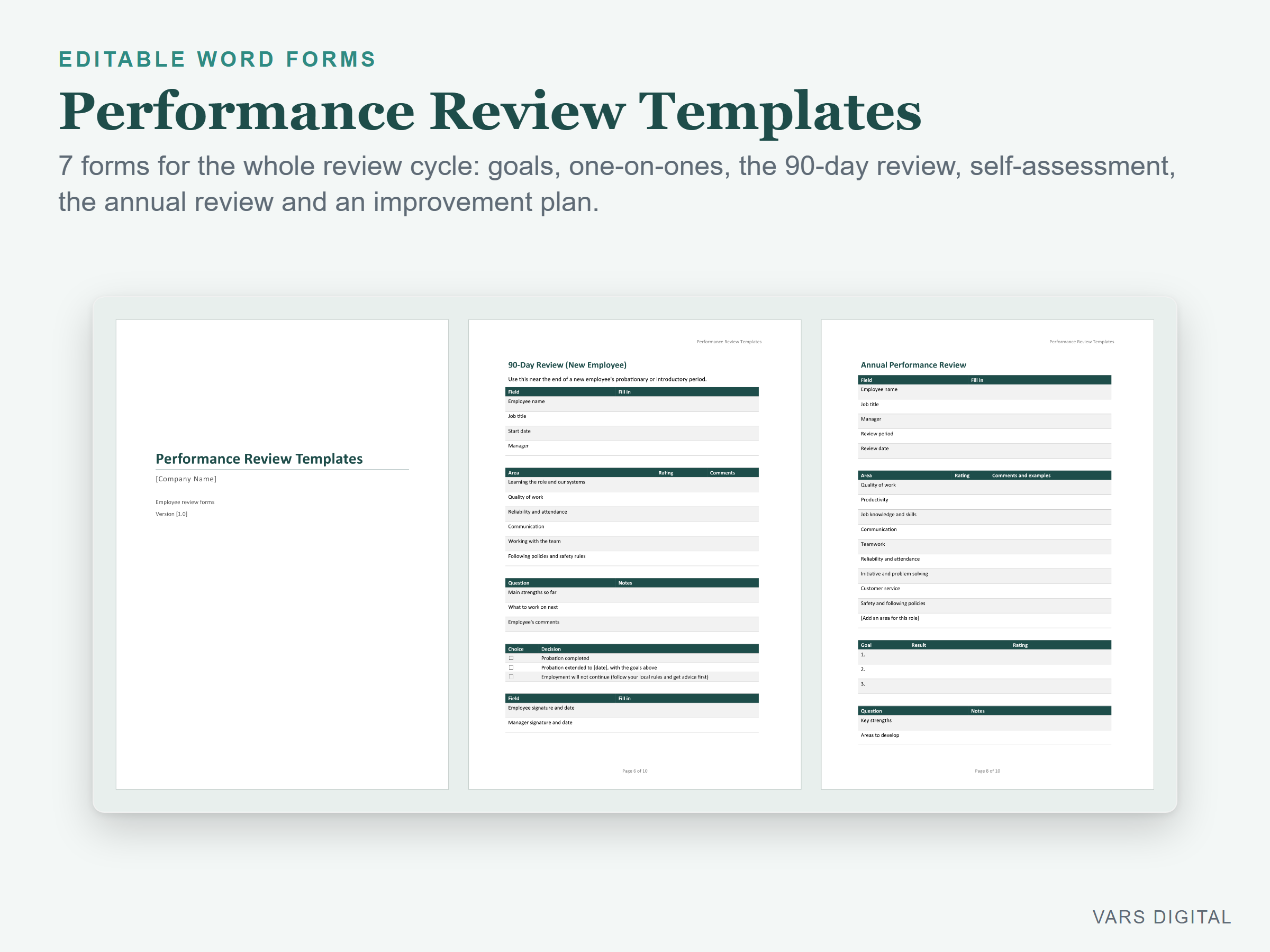
Task: Click the Working with the team row
Action: click(x=631, y=543)
